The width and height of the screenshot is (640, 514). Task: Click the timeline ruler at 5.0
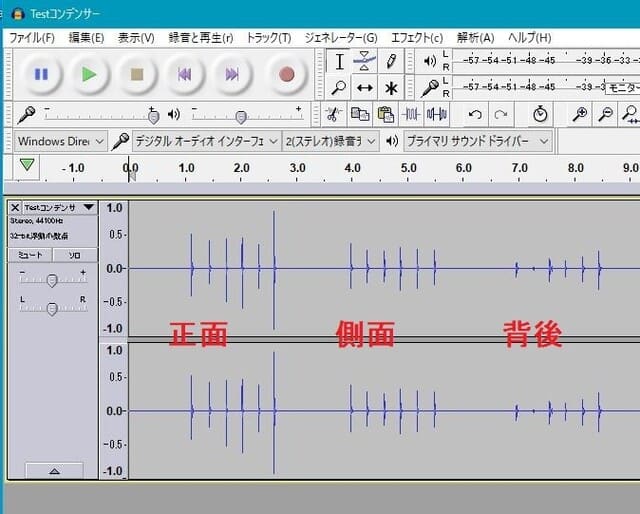[407, 168]
